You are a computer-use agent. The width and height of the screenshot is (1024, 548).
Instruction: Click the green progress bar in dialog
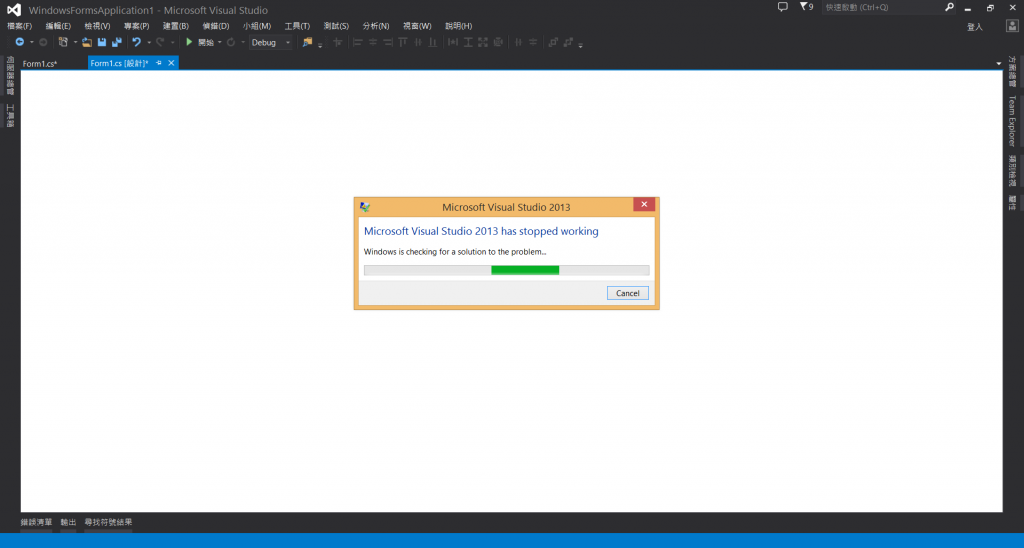[525, 270]
